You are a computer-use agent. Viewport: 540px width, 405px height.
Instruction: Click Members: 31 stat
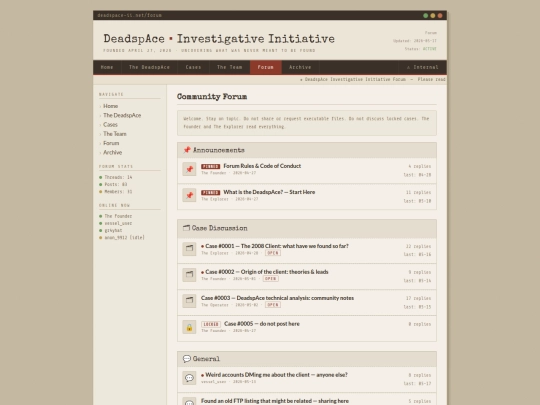tap(118, 192)
